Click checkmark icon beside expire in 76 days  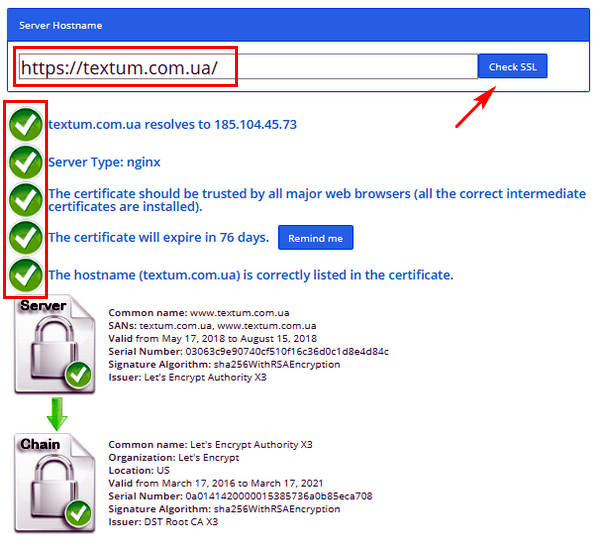pyautogui.click(x=25, y=238)
